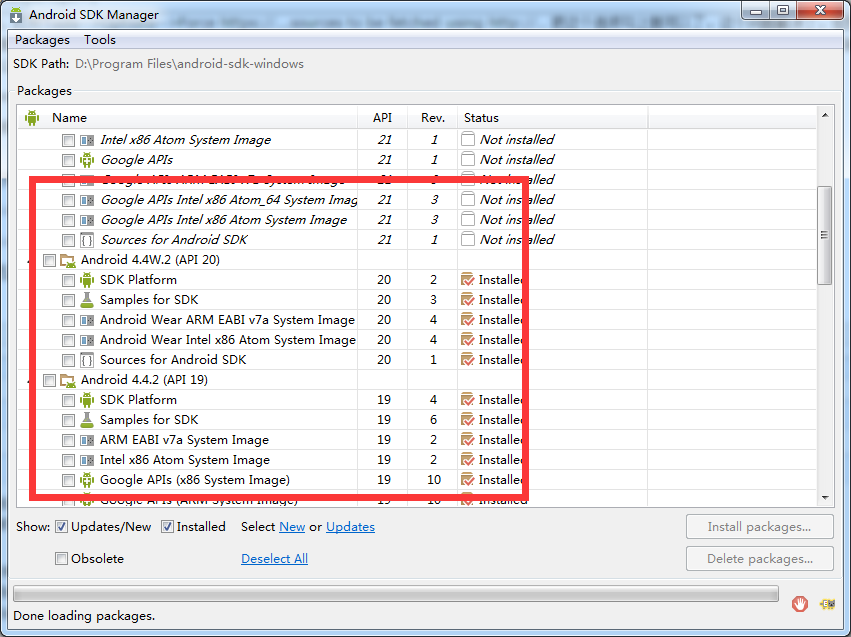Image resolution: width=851 pixels, height=637 pixels.
Task: Click the Android 4.4W.2 folder icon
Action: pos(68,260)
